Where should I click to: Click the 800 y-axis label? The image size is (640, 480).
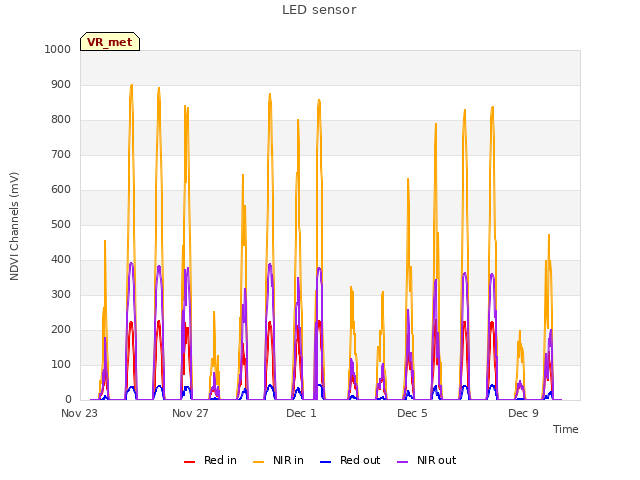click(61, 120)
